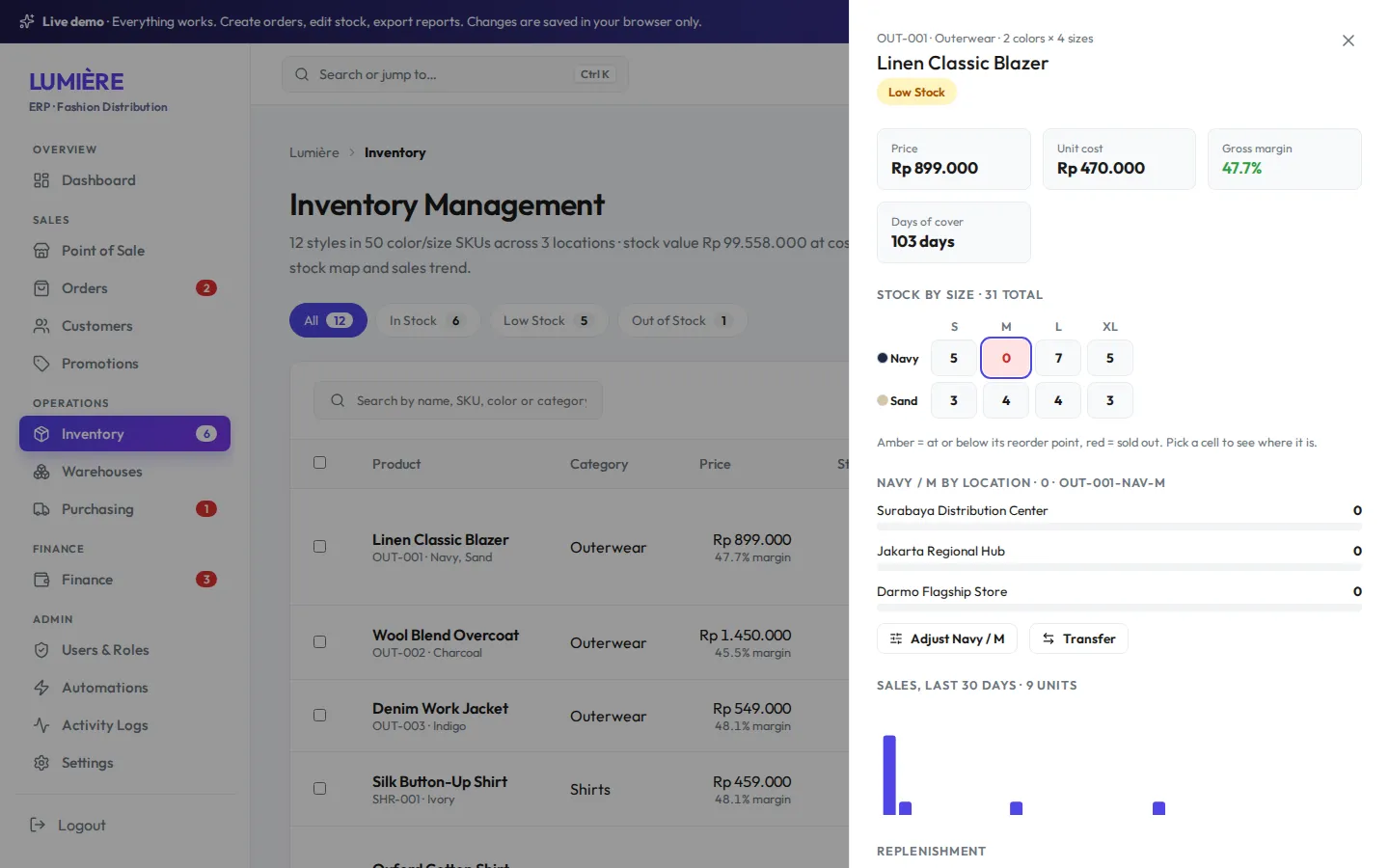1389x868 pixels.
Task: Click the Navy color swatch dot
Action: click(x=882, y=358)
